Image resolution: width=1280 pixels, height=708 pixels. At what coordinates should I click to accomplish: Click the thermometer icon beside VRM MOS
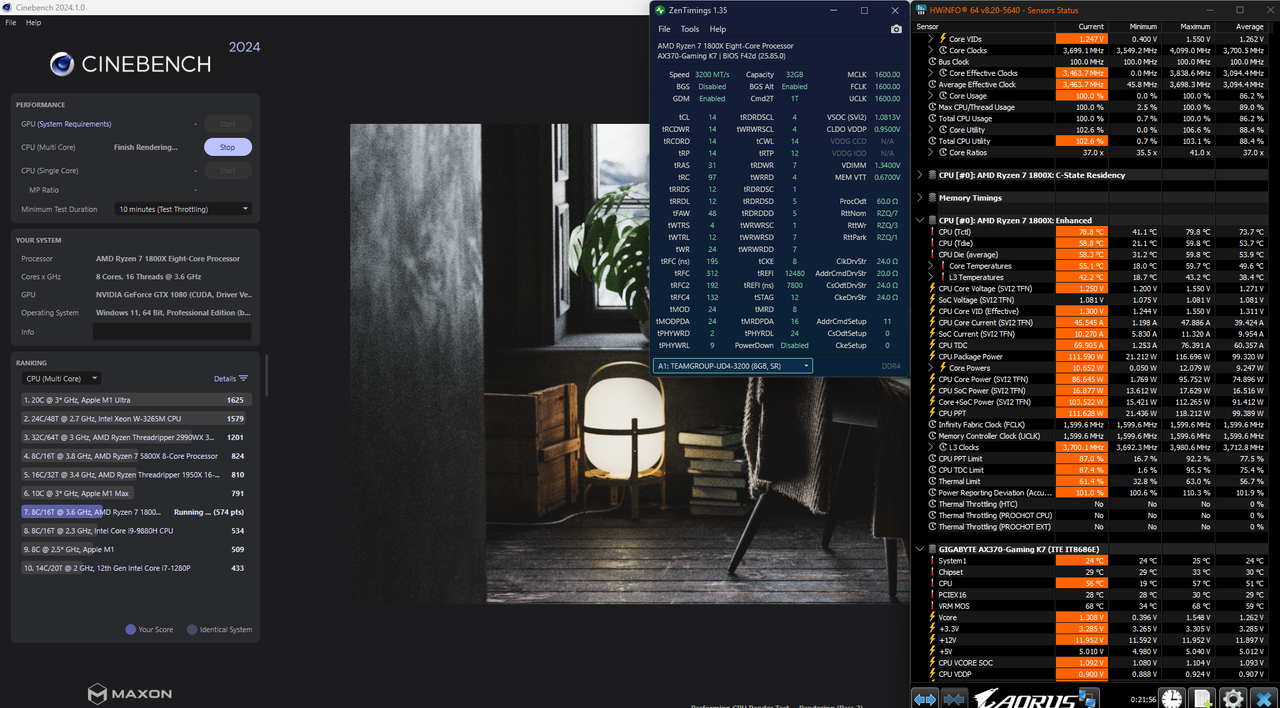(x=932, y=606)
